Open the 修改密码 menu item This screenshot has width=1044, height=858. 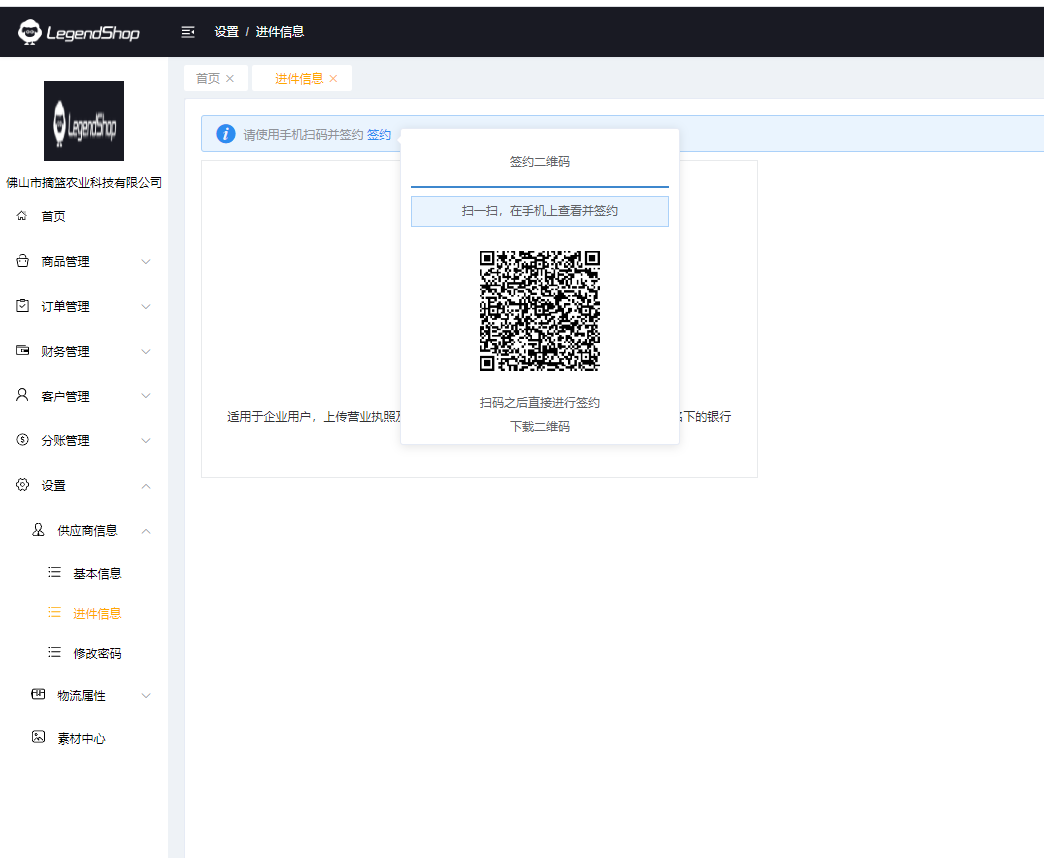(97, 653)
